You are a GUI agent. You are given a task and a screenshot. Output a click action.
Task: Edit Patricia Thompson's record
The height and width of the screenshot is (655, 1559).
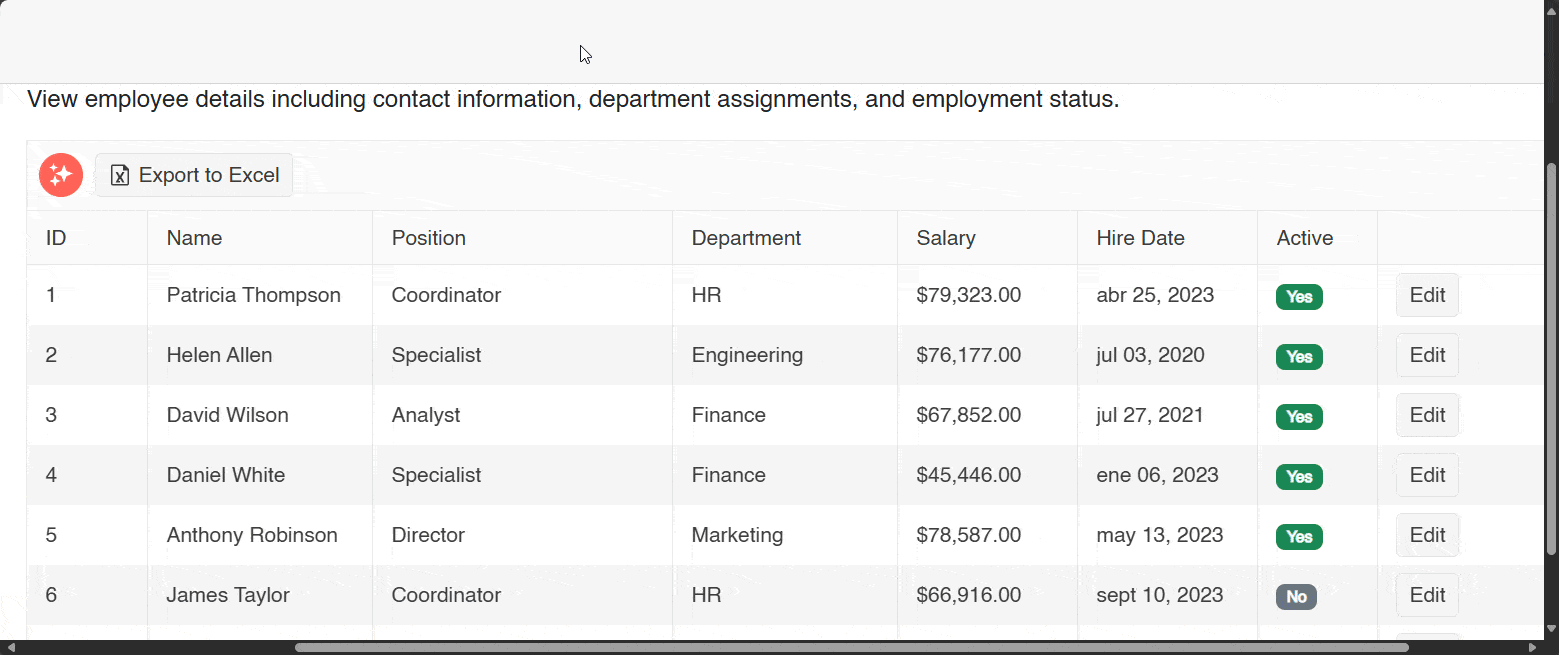pos(1426,295)
